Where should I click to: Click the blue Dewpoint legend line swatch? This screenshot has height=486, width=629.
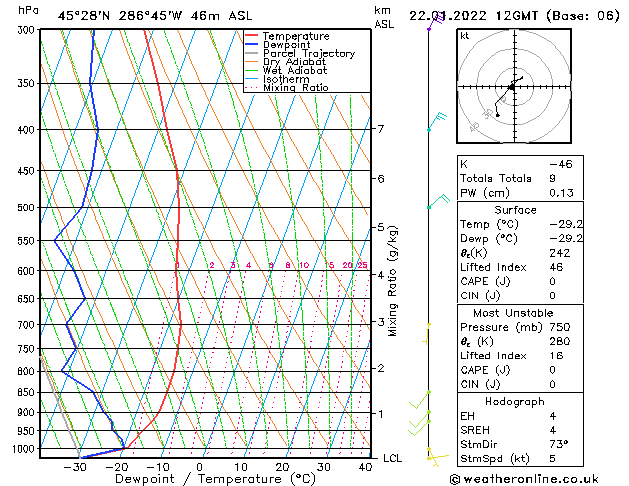point(252,44)
